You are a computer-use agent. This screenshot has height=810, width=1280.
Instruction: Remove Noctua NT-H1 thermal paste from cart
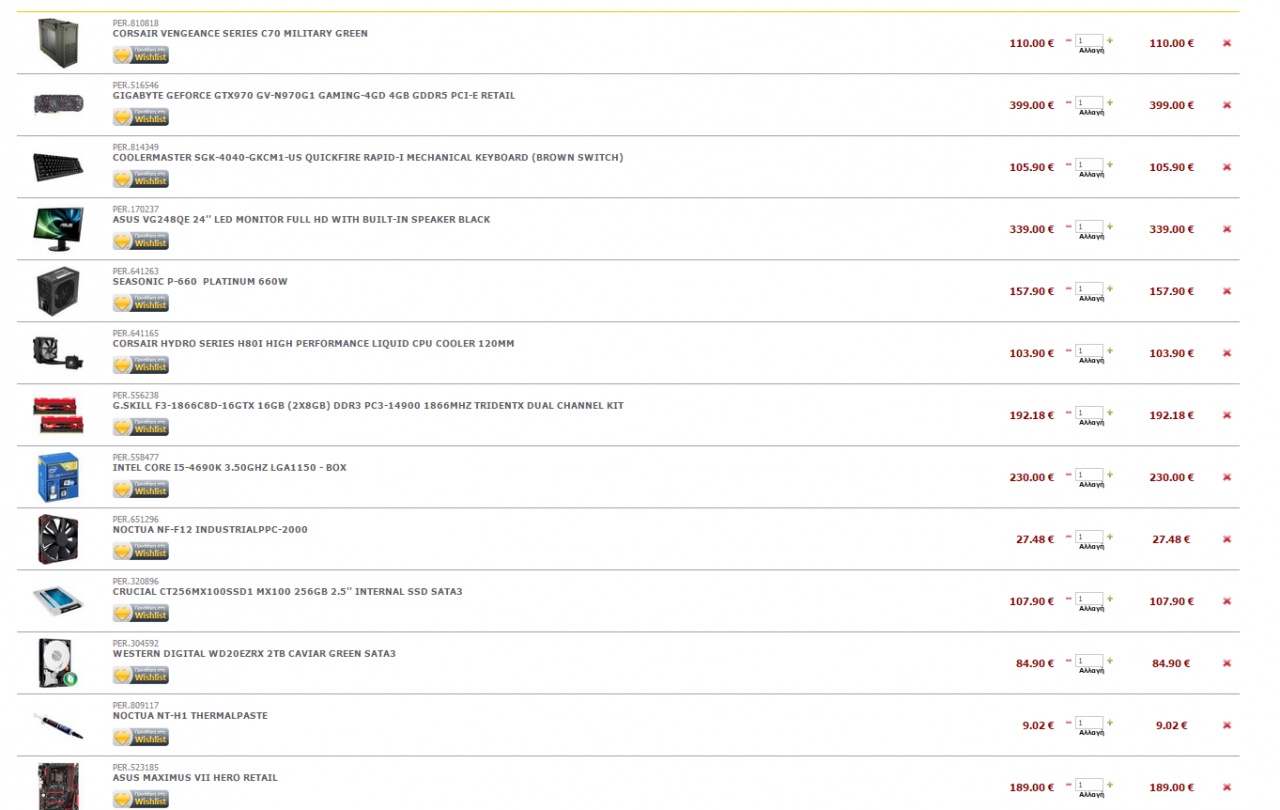1227,725
